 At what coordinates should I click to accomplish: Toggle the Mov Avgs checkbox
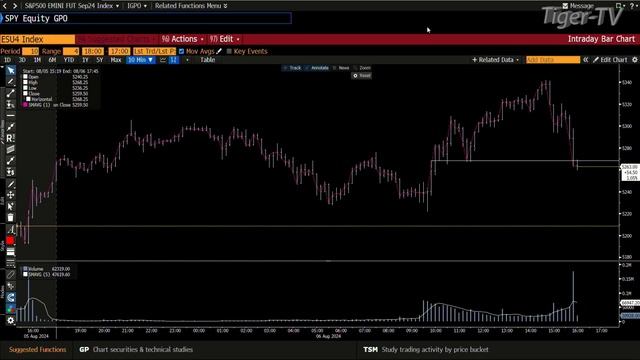pos(181,51)
